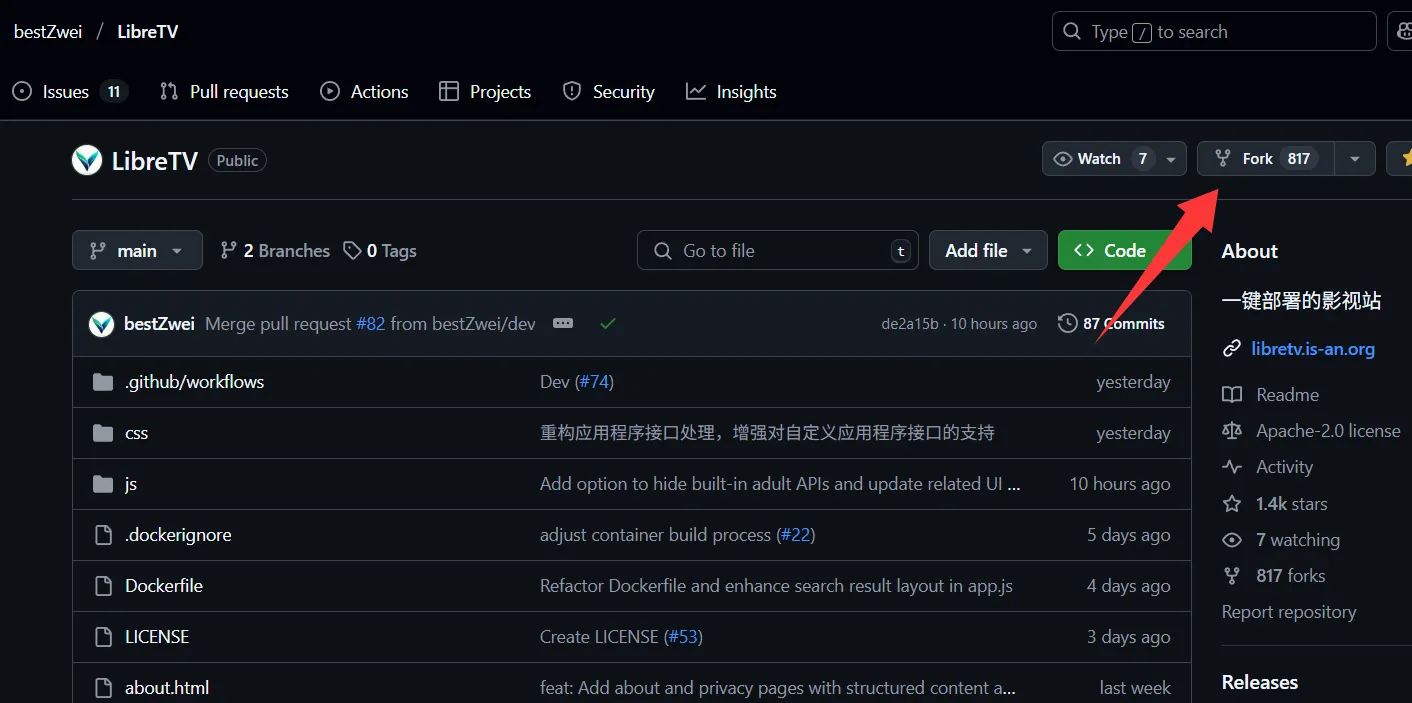The height and width of the screenshot is (703, 1412).
Task: Expand commit message ellipsis button
Action: coord(563,324)
